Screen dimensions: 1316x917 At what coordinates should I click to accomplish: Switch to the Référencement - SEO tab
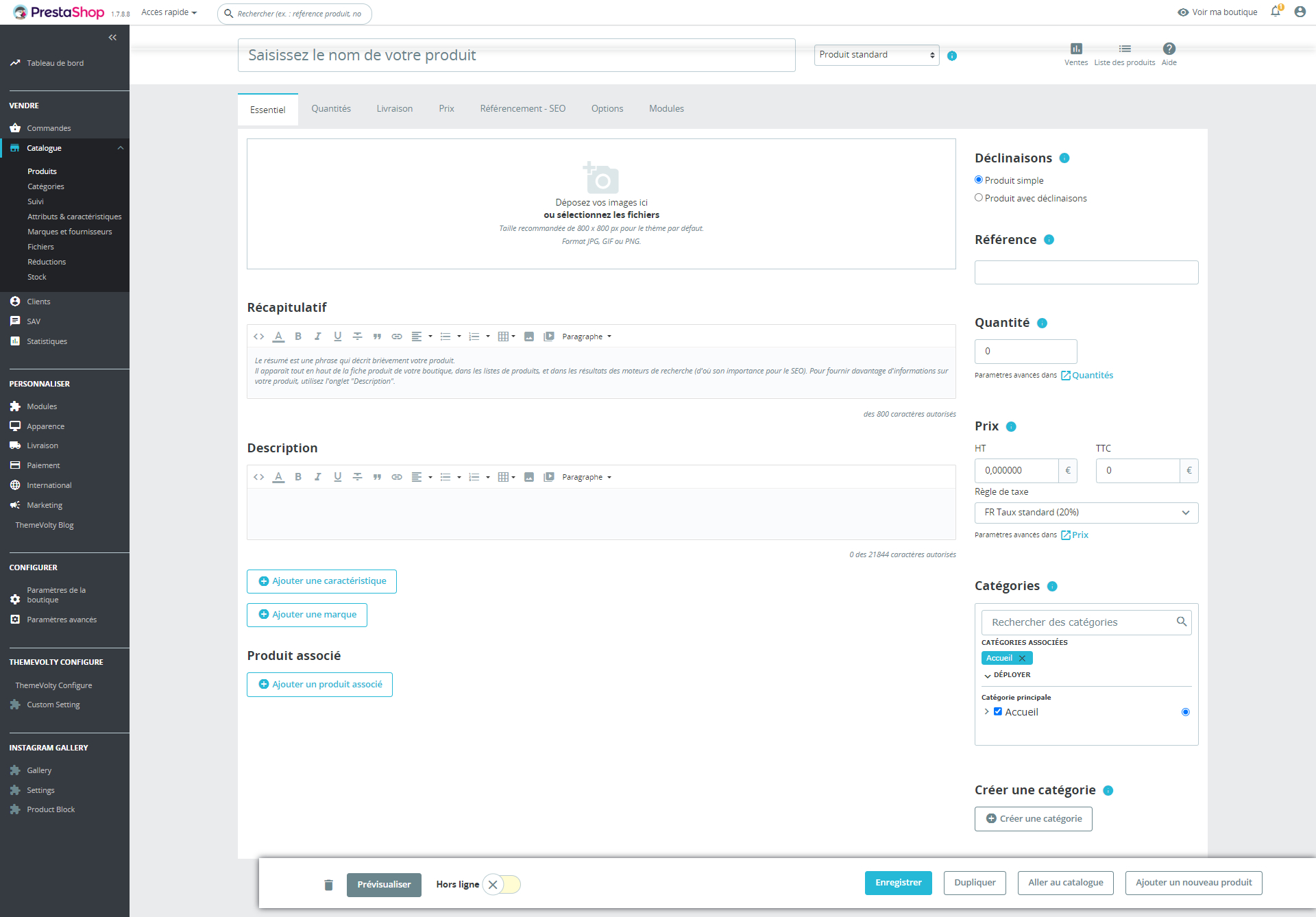(522, 108)
